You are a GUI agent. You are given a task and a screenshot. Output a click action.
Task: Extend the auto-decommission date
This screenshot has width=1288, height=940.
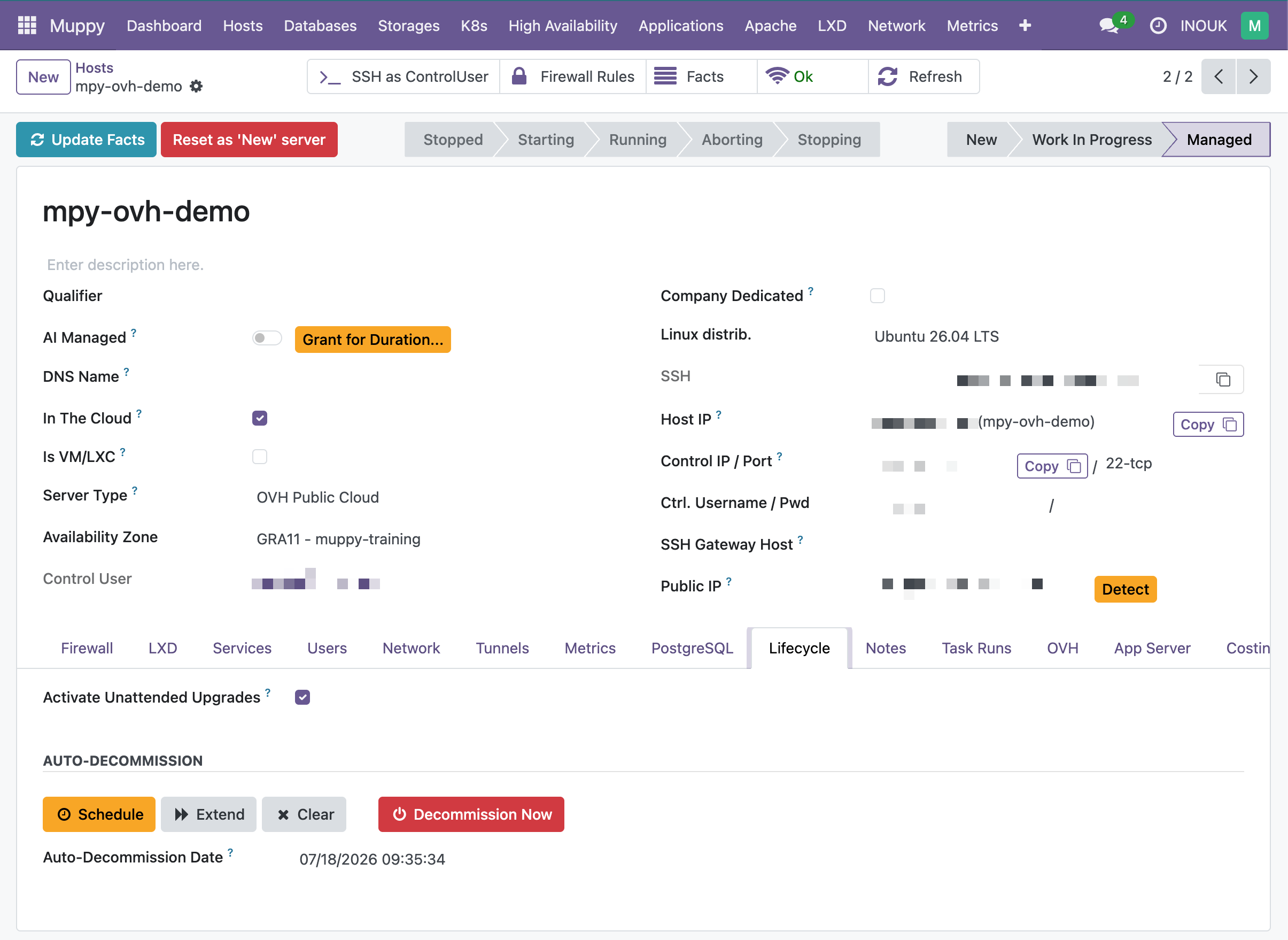coord(208,814)
